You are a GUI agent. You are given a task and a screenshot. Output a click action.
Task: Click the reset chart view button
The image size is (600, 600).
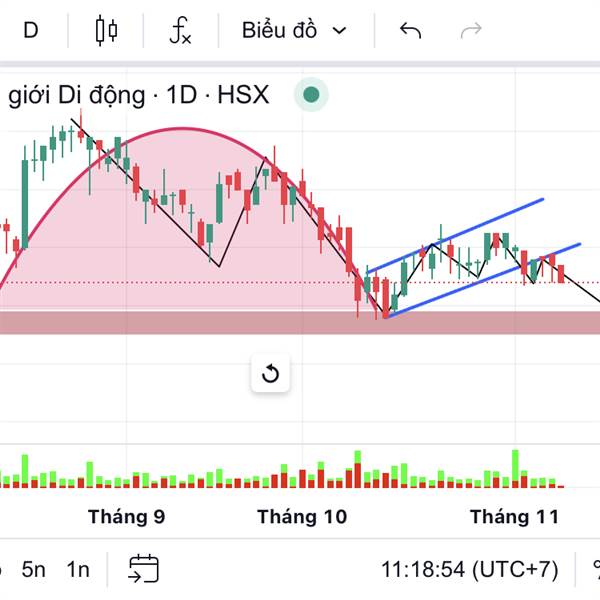(270, 373)
